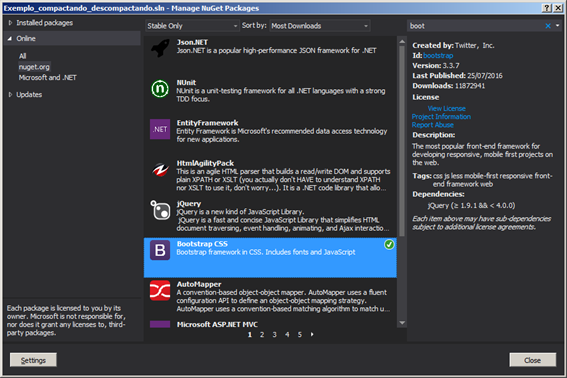
Task: Click the package list scroll down arrow
Action: (402, 323)
